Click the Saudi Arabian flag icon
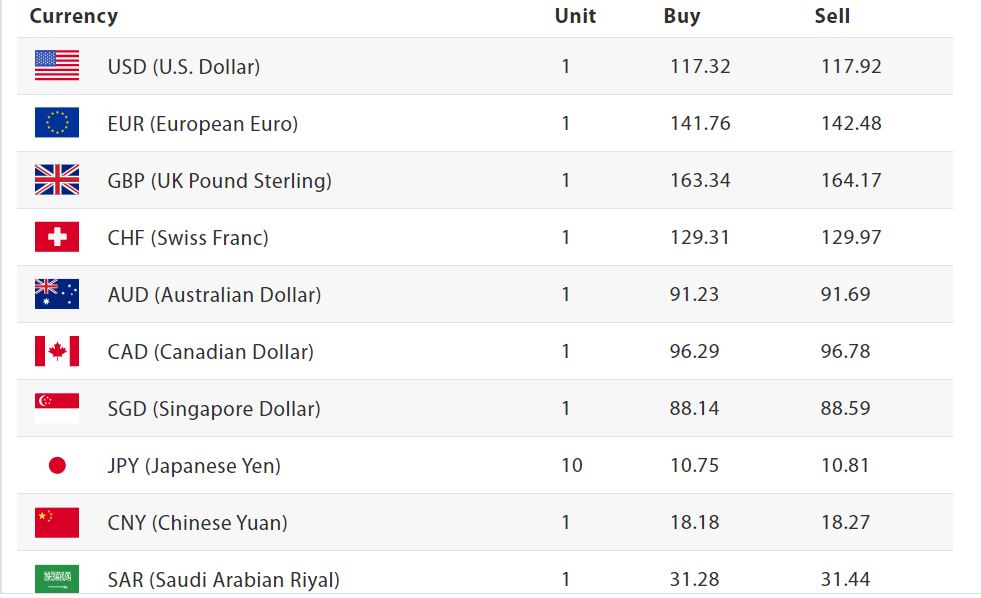Screen dimensions: 981x598 57,578
